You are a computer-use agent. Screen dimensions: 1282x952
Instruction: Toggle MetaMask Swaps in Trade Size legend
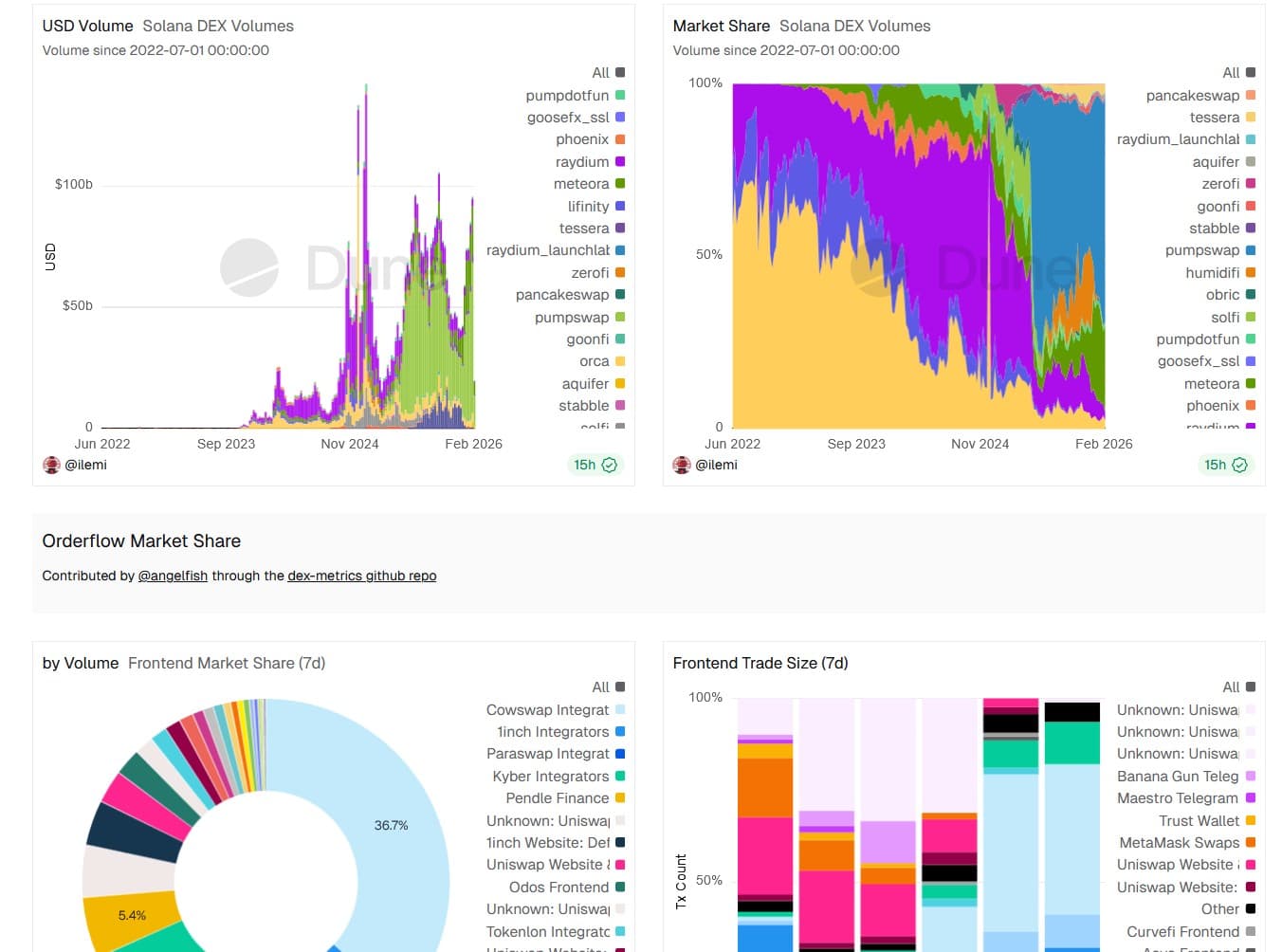(1187, 843)
